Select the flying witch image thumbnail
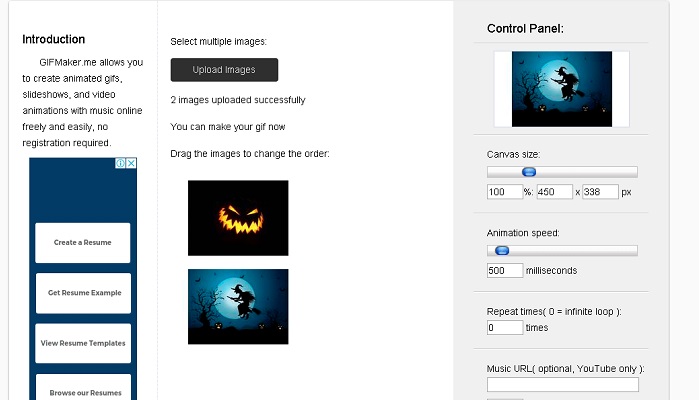This screenshot has height=400, width=699. [x=238, y=306]
